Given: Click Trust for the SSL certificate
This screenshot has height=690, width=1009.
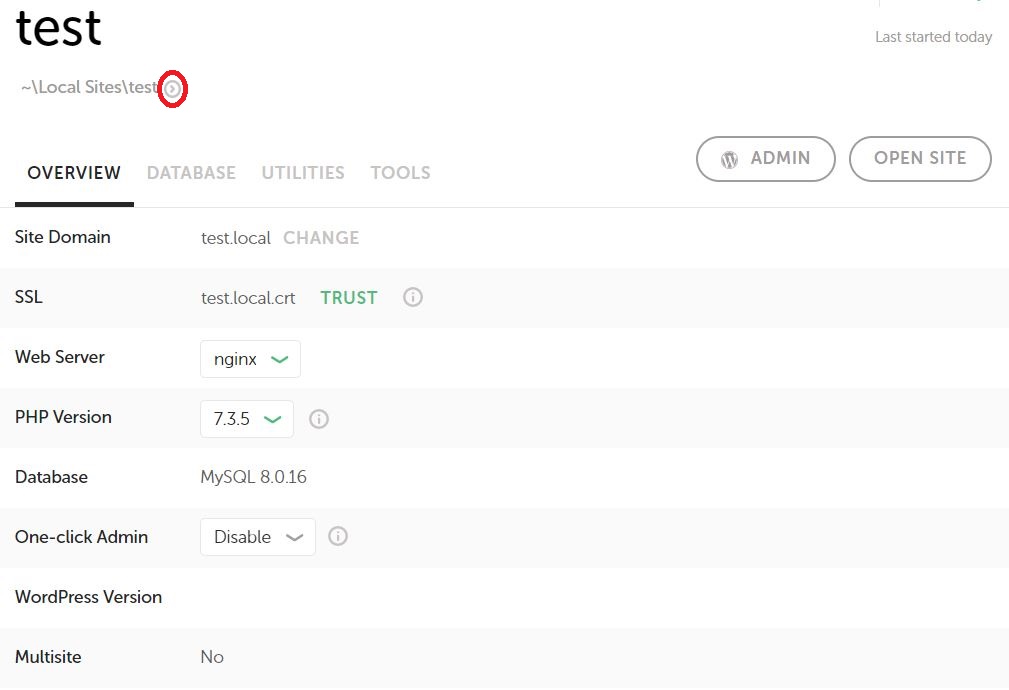Looking at the screenshot, I should (x=349, y=297).
